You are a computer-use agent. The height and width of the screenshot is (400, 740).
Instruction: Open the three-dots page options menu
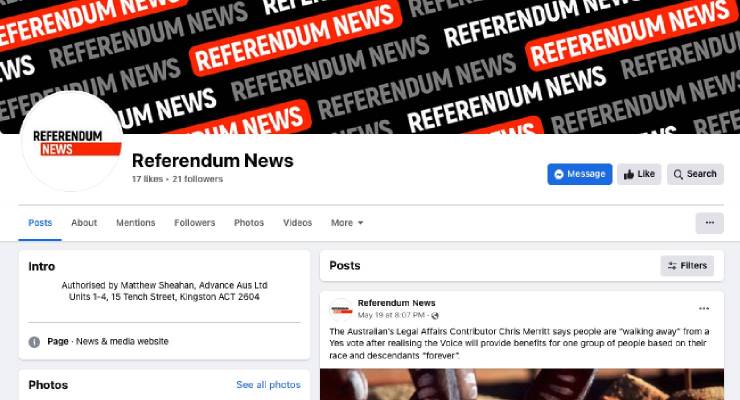pos(709,223)
